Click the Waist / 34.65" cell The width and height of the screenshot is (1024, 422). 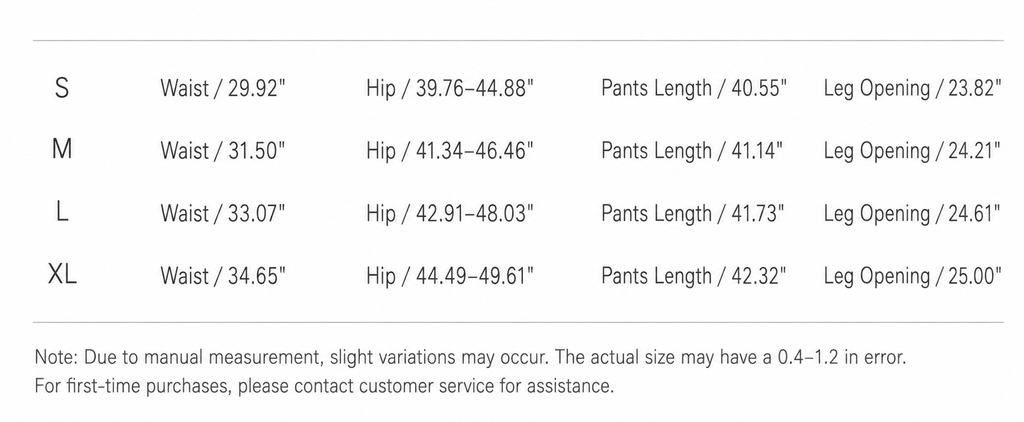click(x=223, y=276)
